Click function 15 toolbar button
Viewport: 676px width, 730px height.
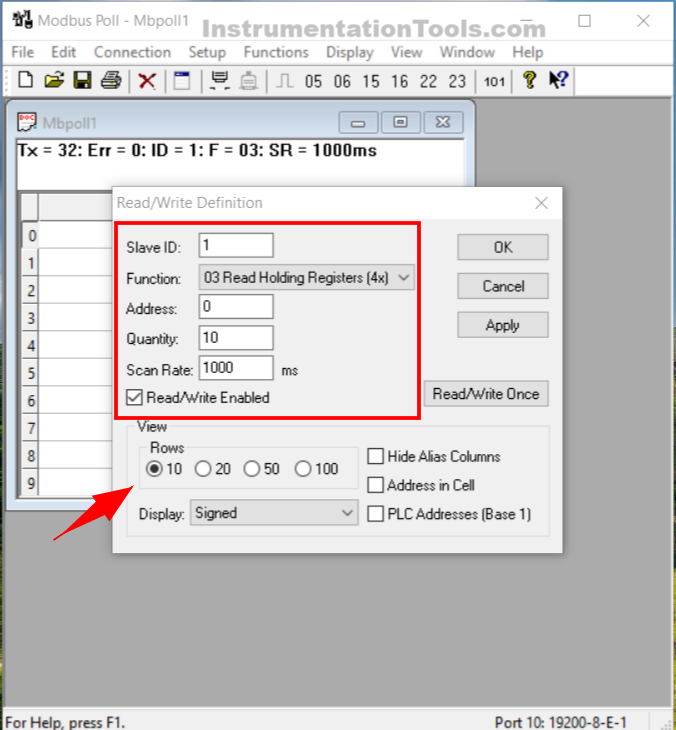pyautogui.click(x=371, y=81)
